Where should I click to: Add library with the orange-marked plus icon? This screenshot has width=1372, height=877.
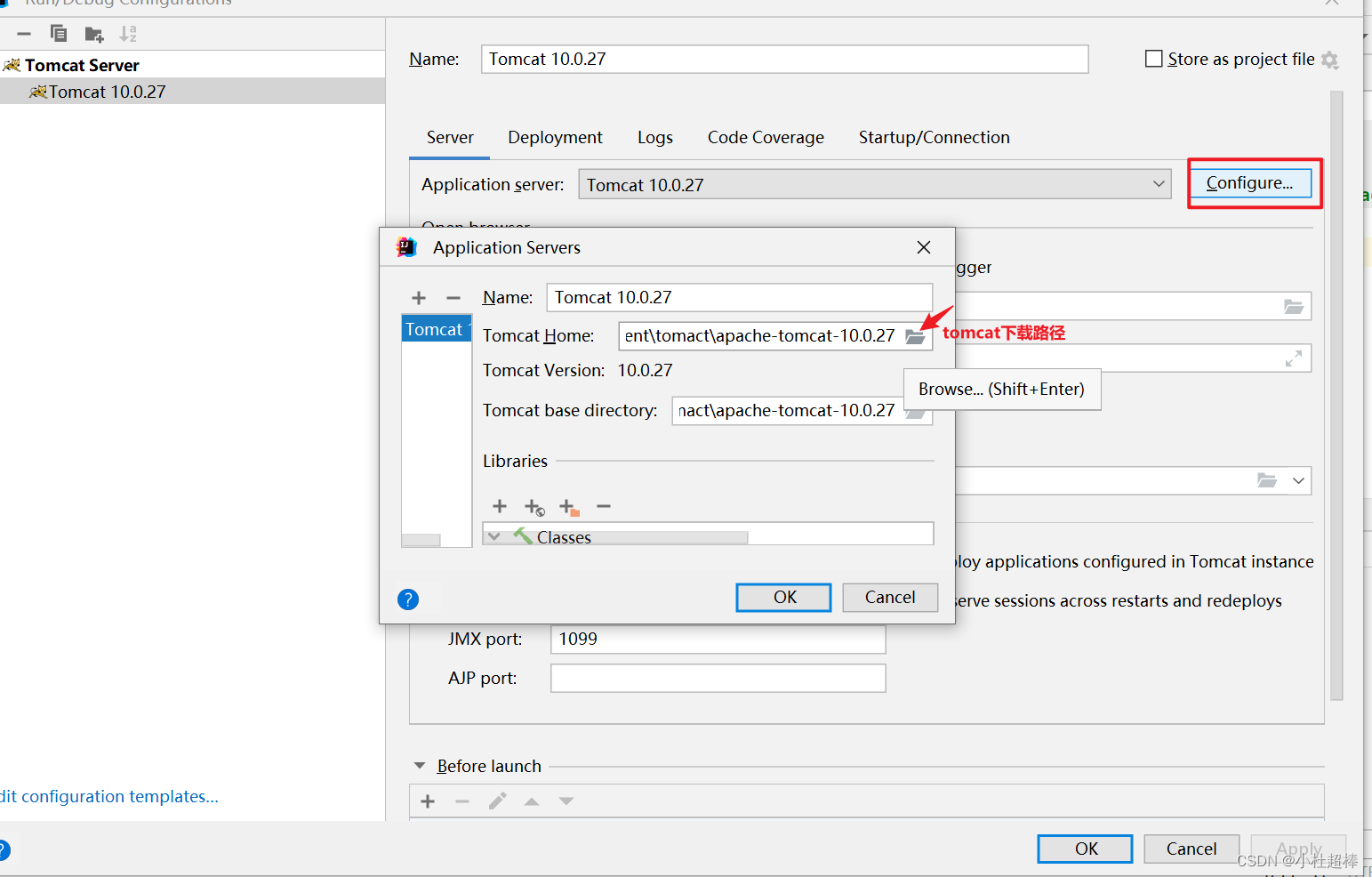(569, 507)
